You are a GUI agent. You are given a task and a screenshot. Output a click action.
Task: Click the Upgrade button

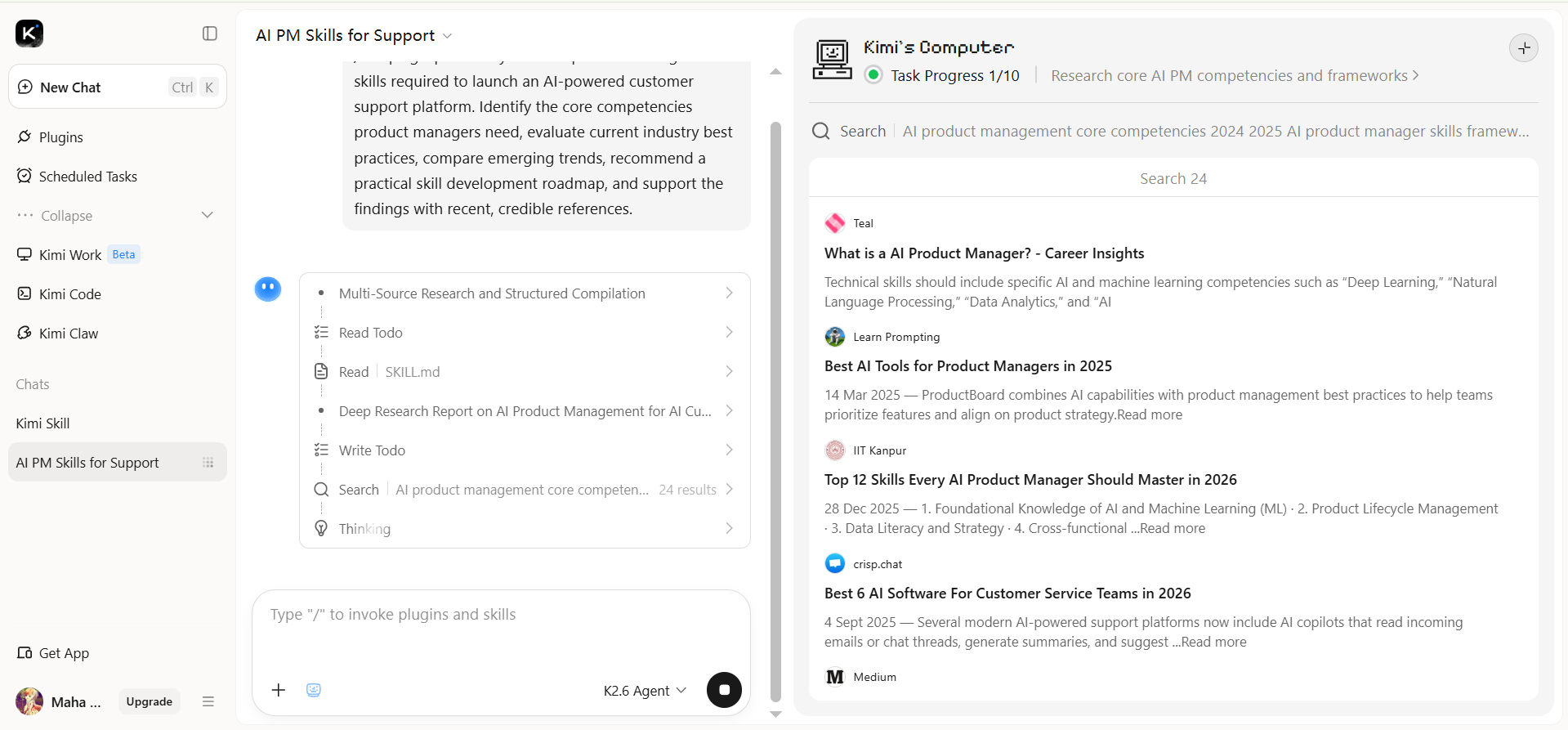coord(150,701)
